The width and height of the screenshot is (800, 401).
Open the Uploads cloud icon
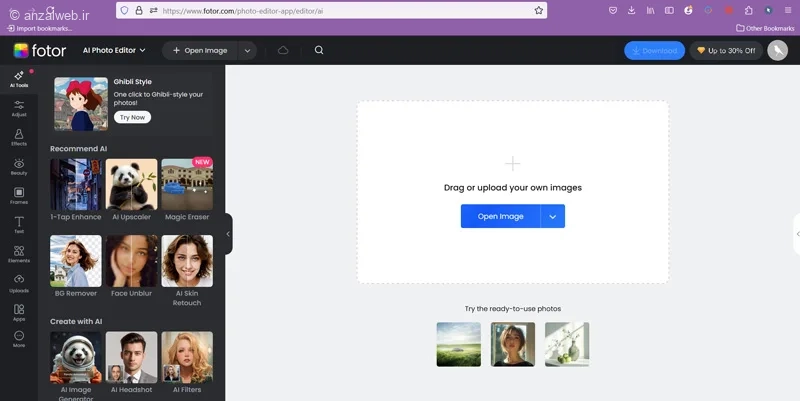click(19, 283)
